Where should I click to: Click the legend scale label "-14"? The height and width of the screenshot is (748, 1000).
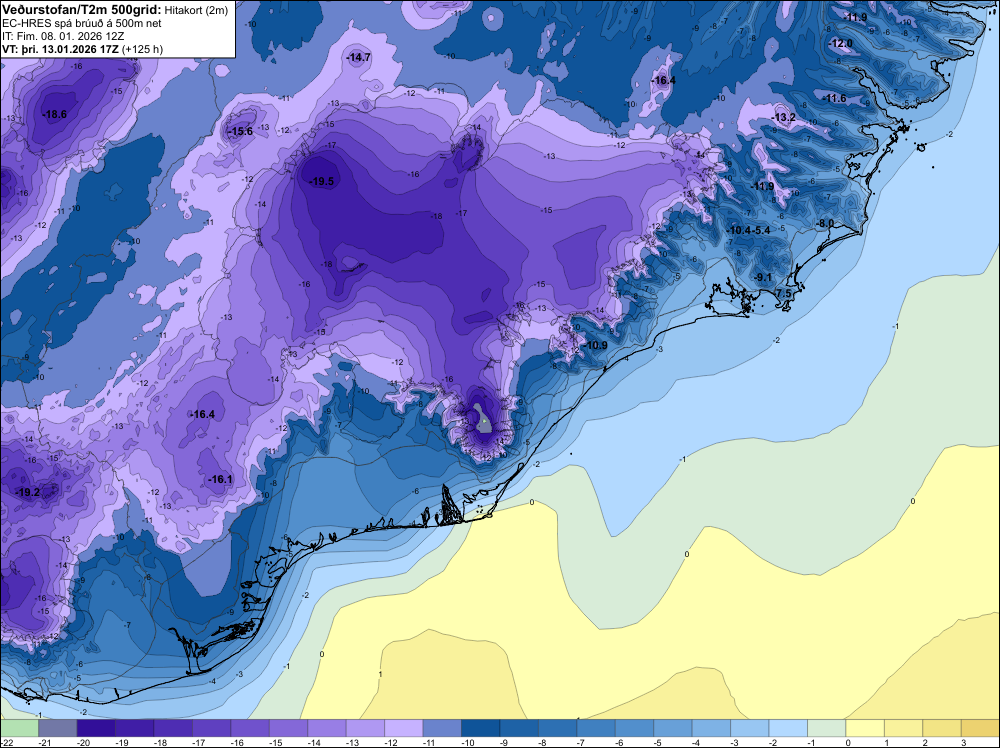point(314,742)
